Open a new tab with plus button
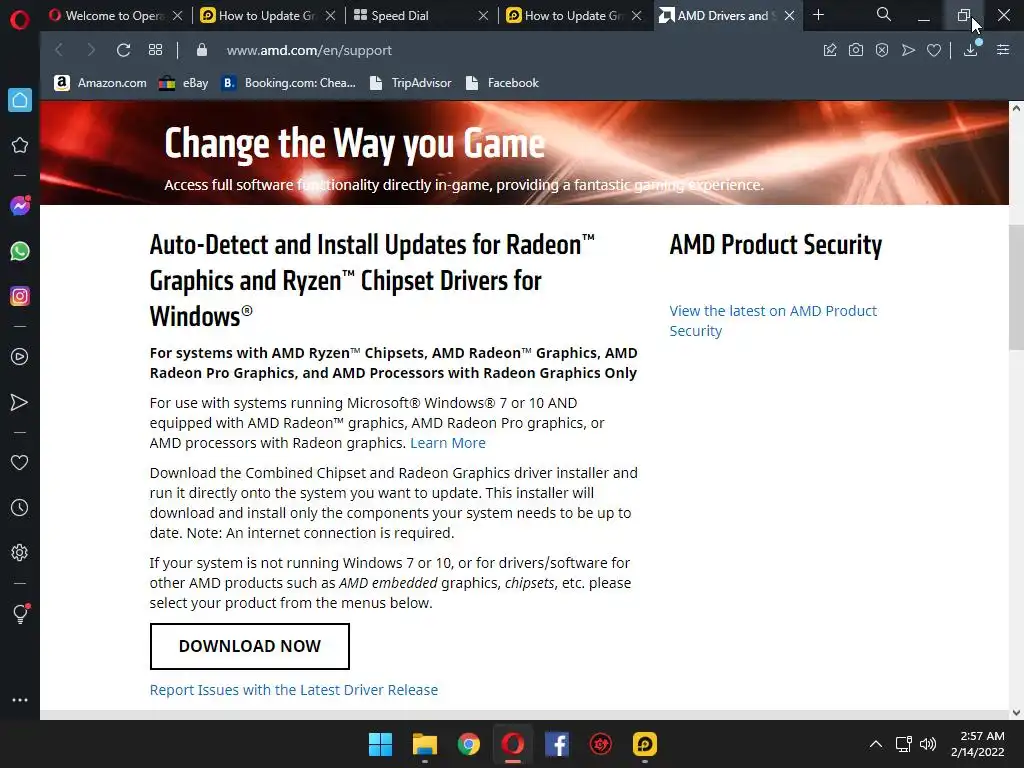This screenshot has height=768, width=1024. tap(818, 15)
